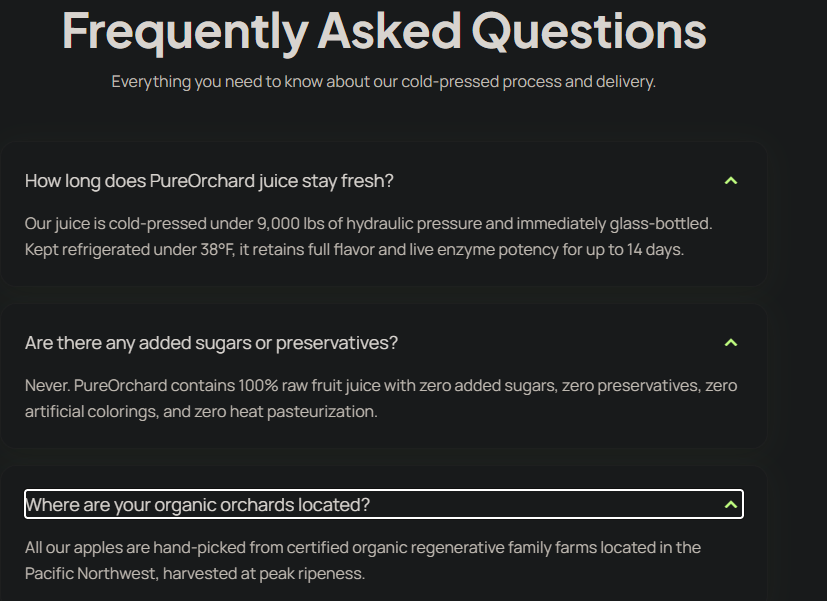The width and height of the screenshot is (827, 601).
Task: Click the 'Frequently Asked Questions' heading
Action: click(384, 32)
